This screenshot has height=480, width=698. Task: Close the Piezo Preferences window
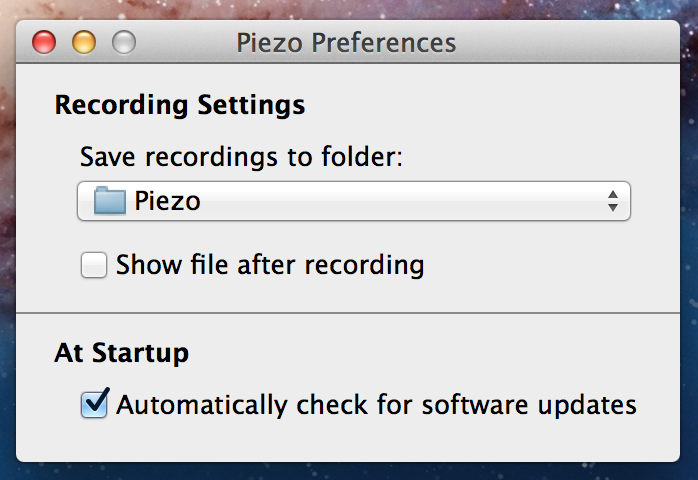[44, 42]
